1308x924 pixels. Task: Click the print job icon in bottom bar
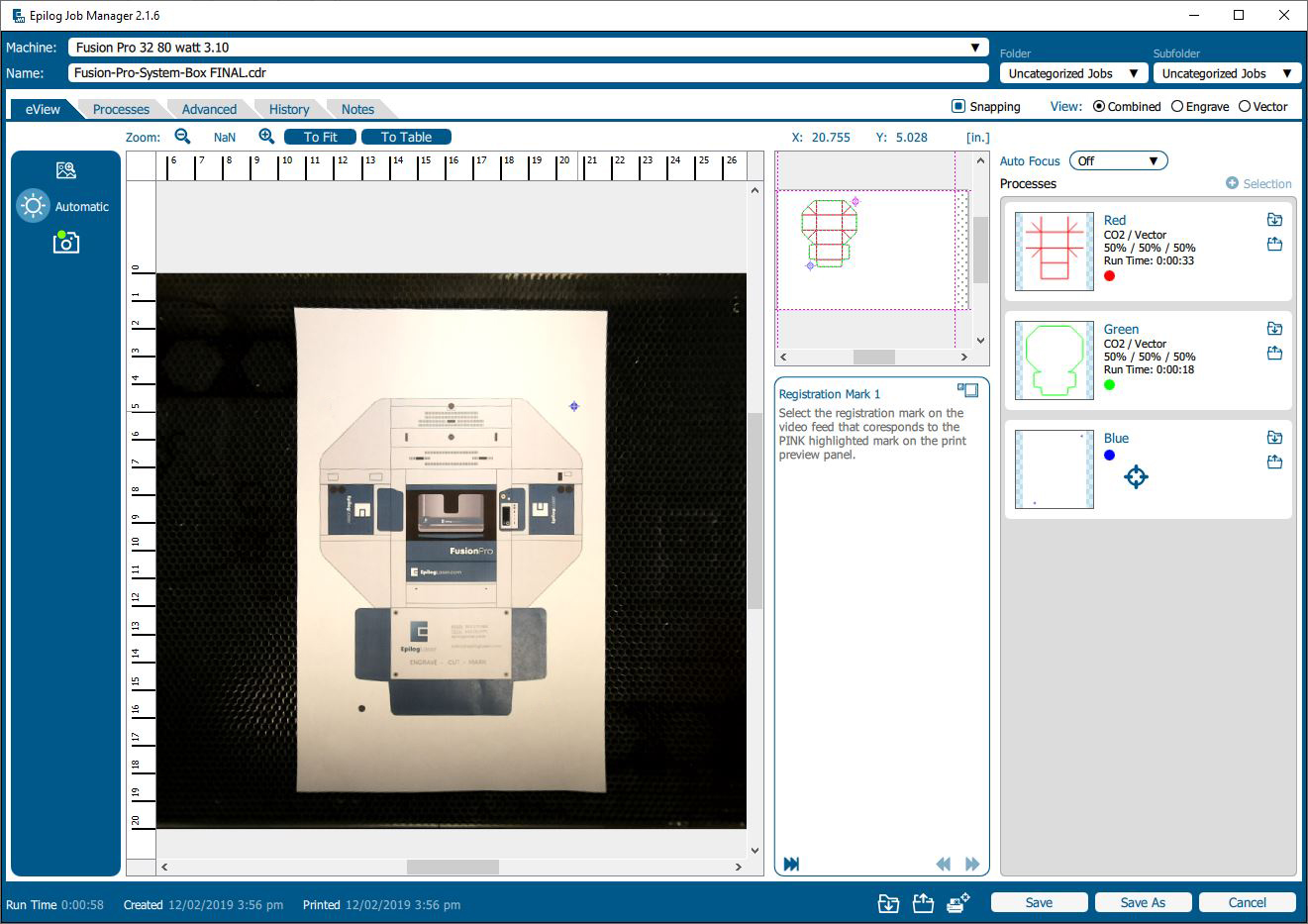tap(957, 903)
